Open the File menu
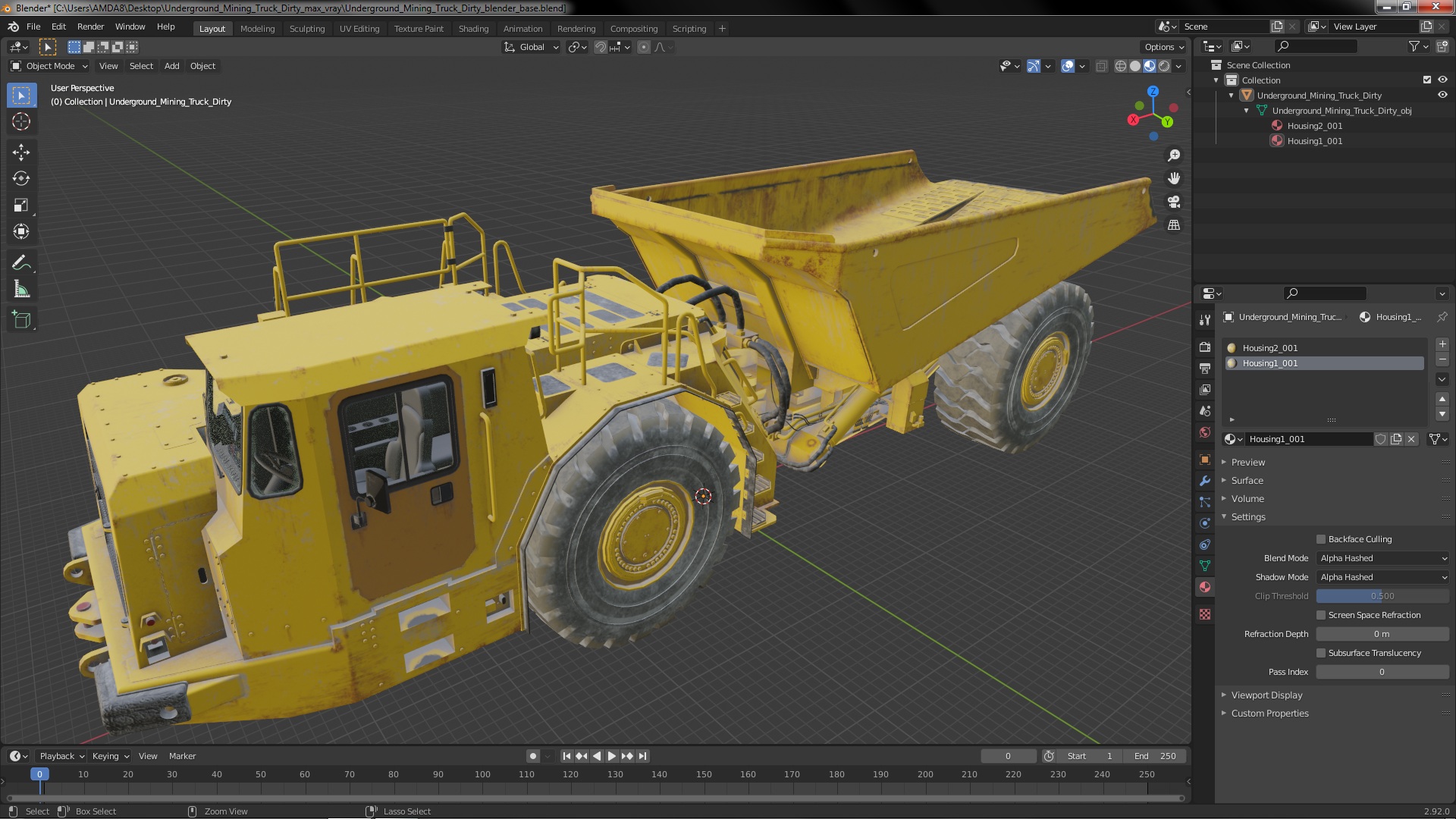The width and height of the screenshot is (1456, 819). tap(33, 27)
